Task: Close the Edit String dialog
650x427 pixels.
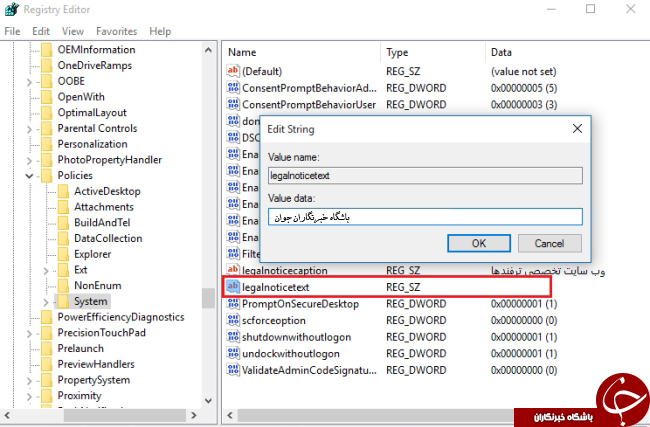Action: tap(577, 129)
